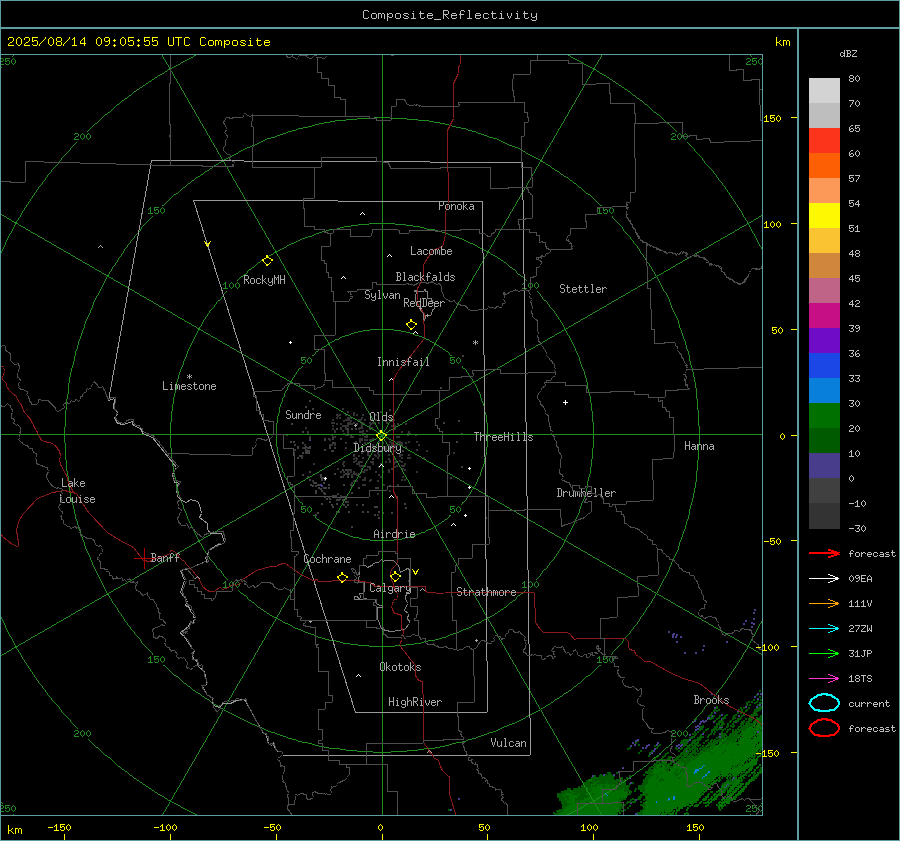Select the light gray band between 80 and 70
The image size is (900, 841).
click(x=824, y=91)
